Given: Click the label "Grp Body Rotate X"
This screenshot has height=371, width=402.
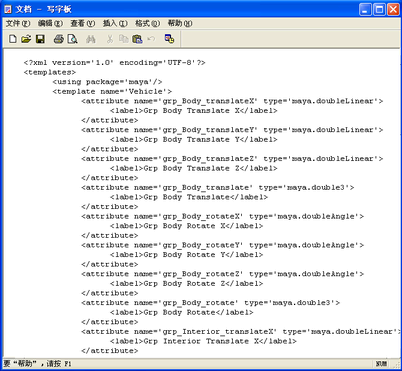Looking at the screenshot, I should click(x=184, y=226).
